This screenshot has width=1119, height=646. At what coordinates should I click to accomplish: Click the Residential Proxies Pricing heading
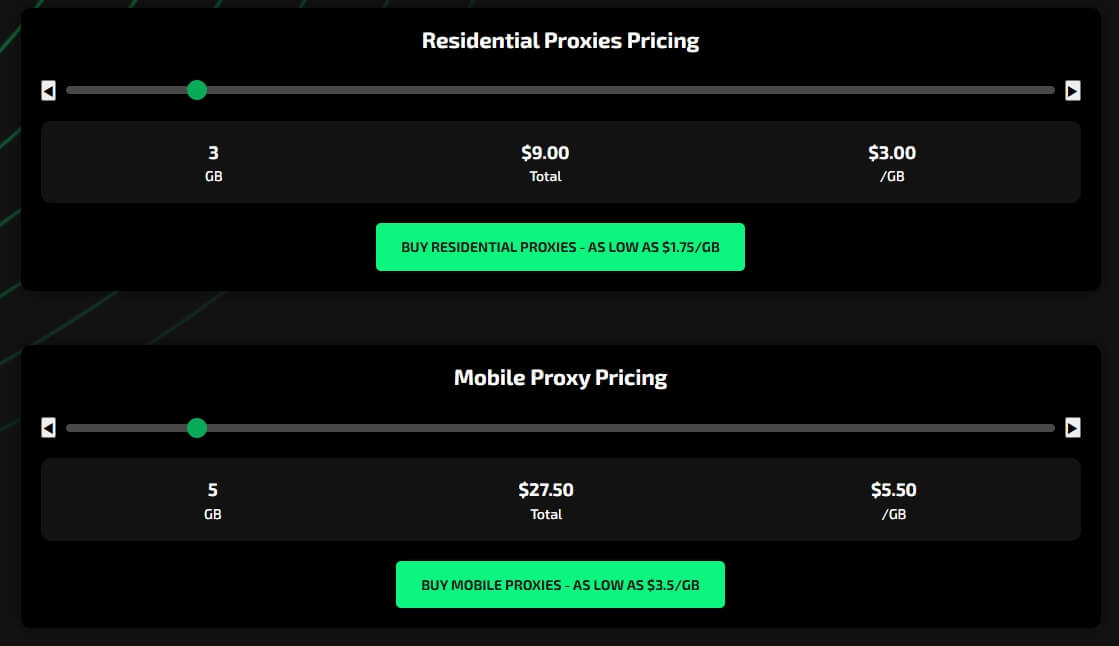(x=560, y=41)
